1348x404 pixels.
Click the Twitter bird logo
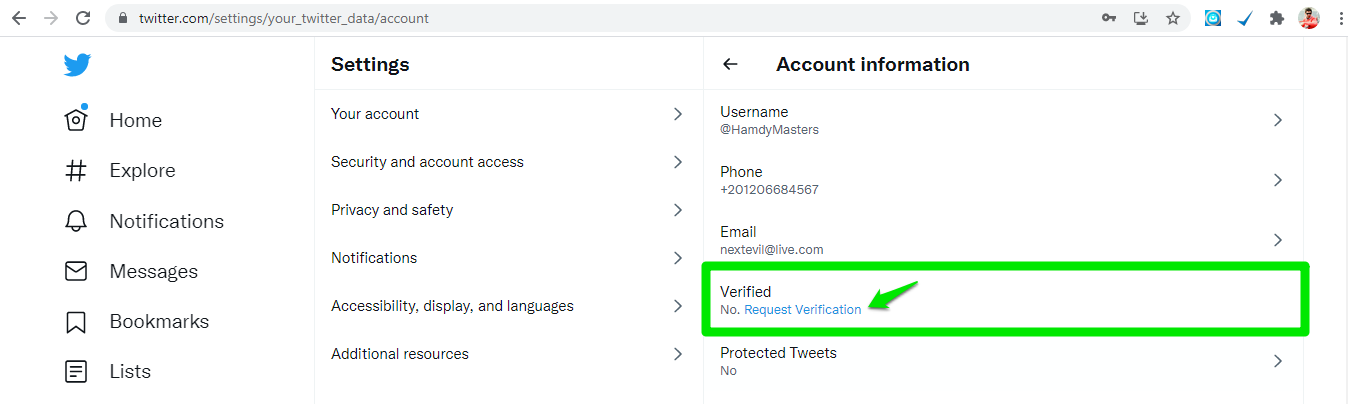click(x=77, y=65)
